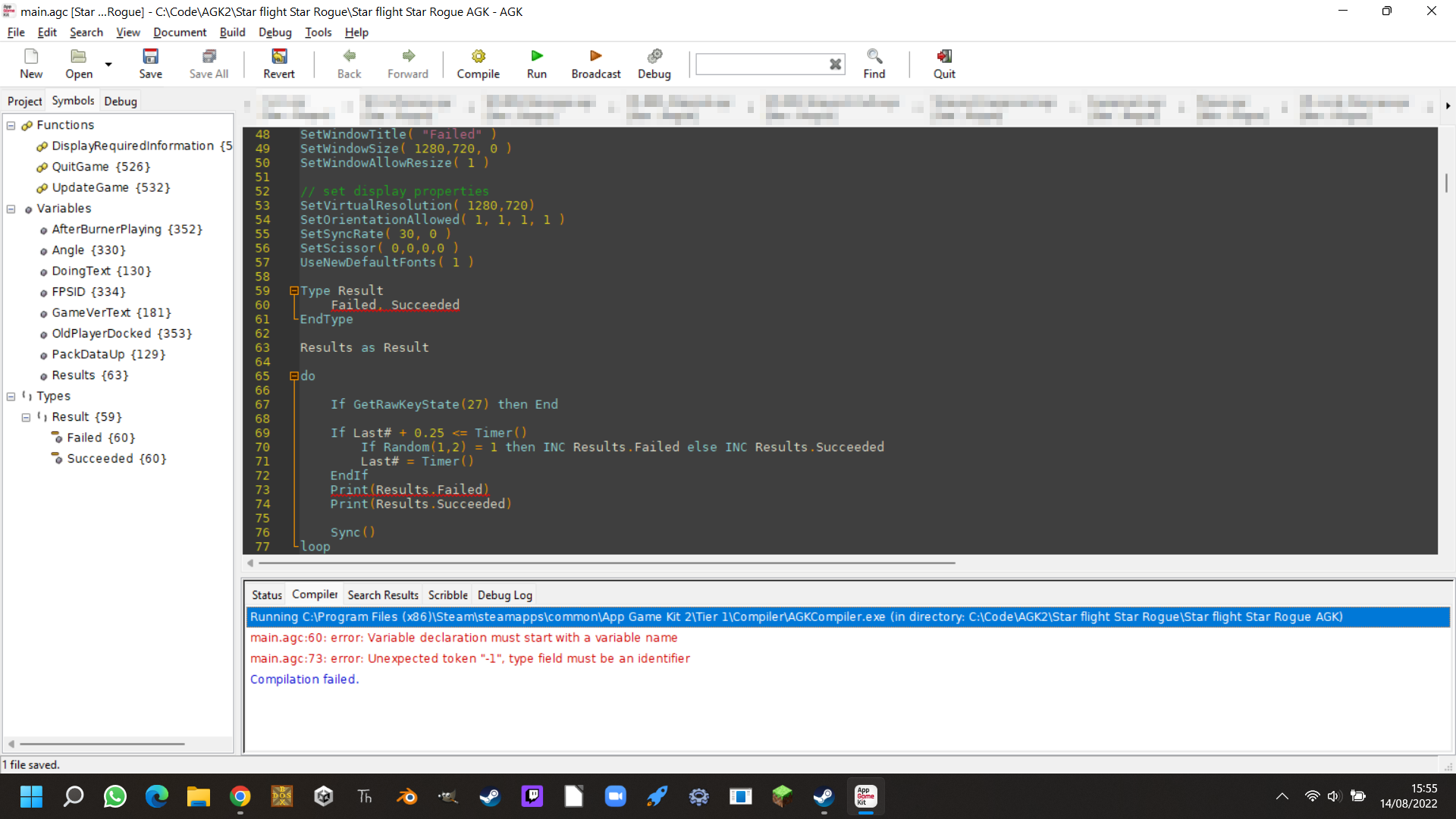The width and height of the screenshot is (1456, 819).
Task: Click the Find magnifier icon
Action: click(874, 64)
